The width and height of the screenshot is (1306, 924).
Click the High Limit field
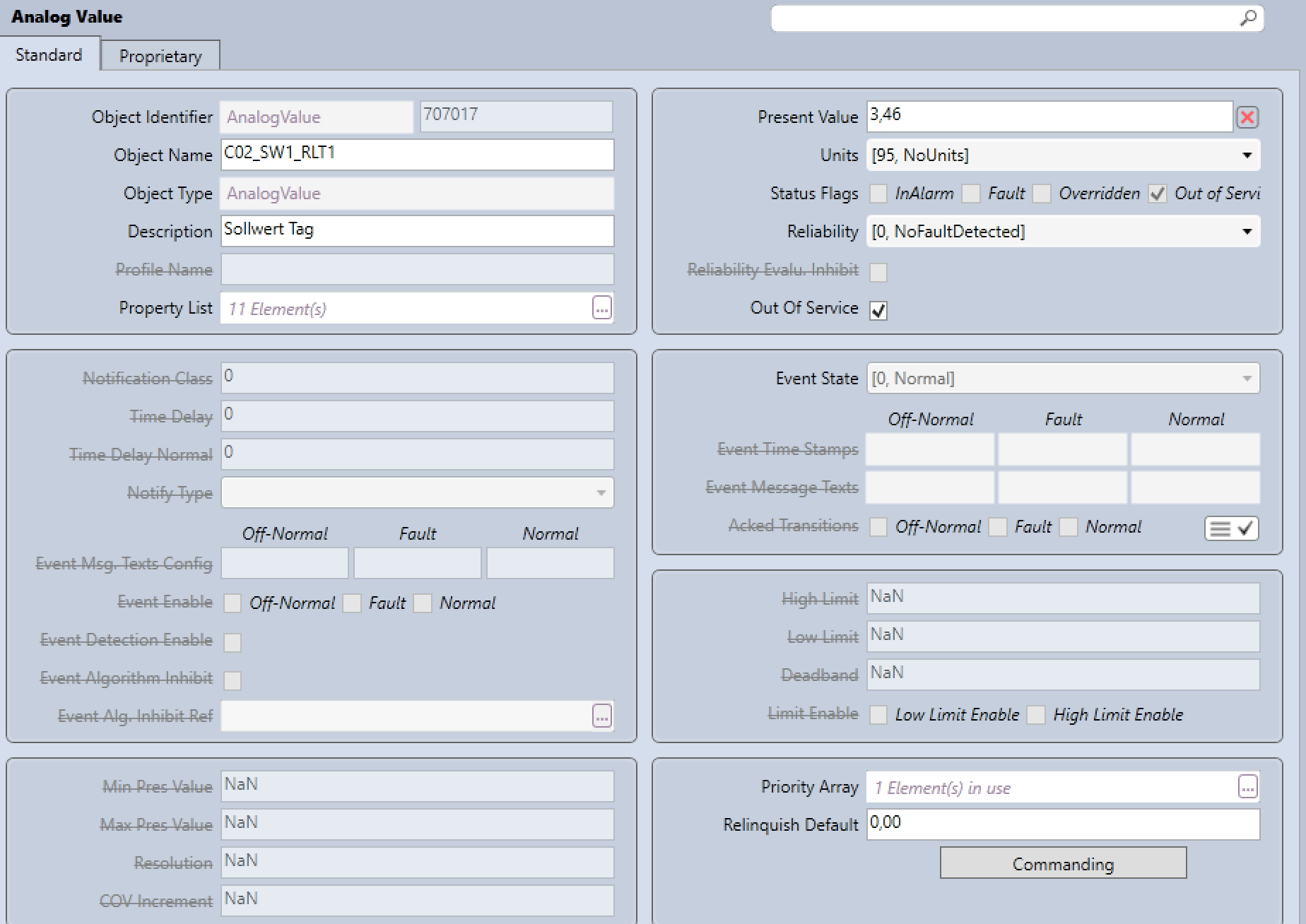[1063, 599]
